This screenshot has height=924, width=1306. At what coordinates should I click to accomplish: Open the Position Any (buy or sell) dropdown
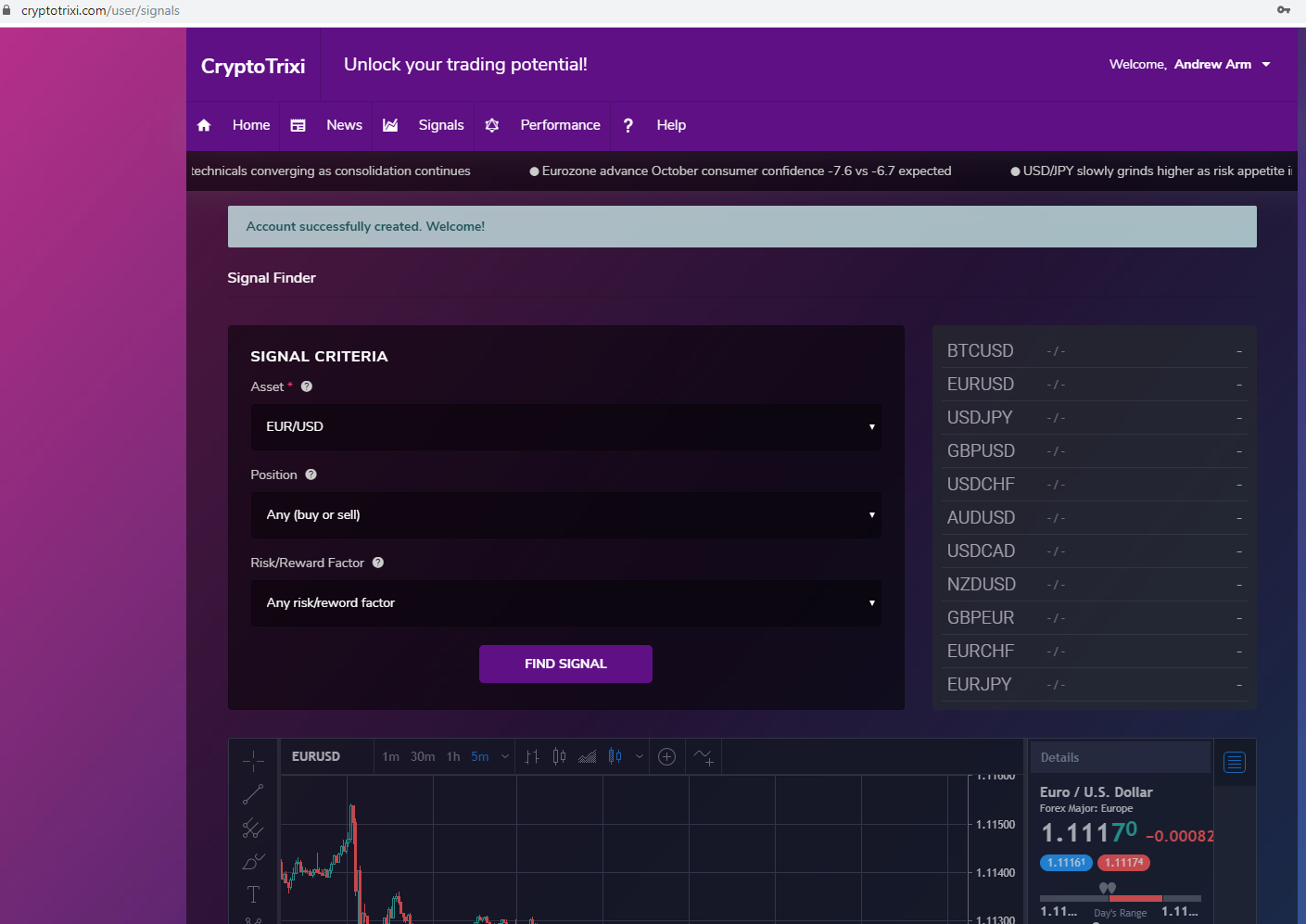tap(566, 515)
